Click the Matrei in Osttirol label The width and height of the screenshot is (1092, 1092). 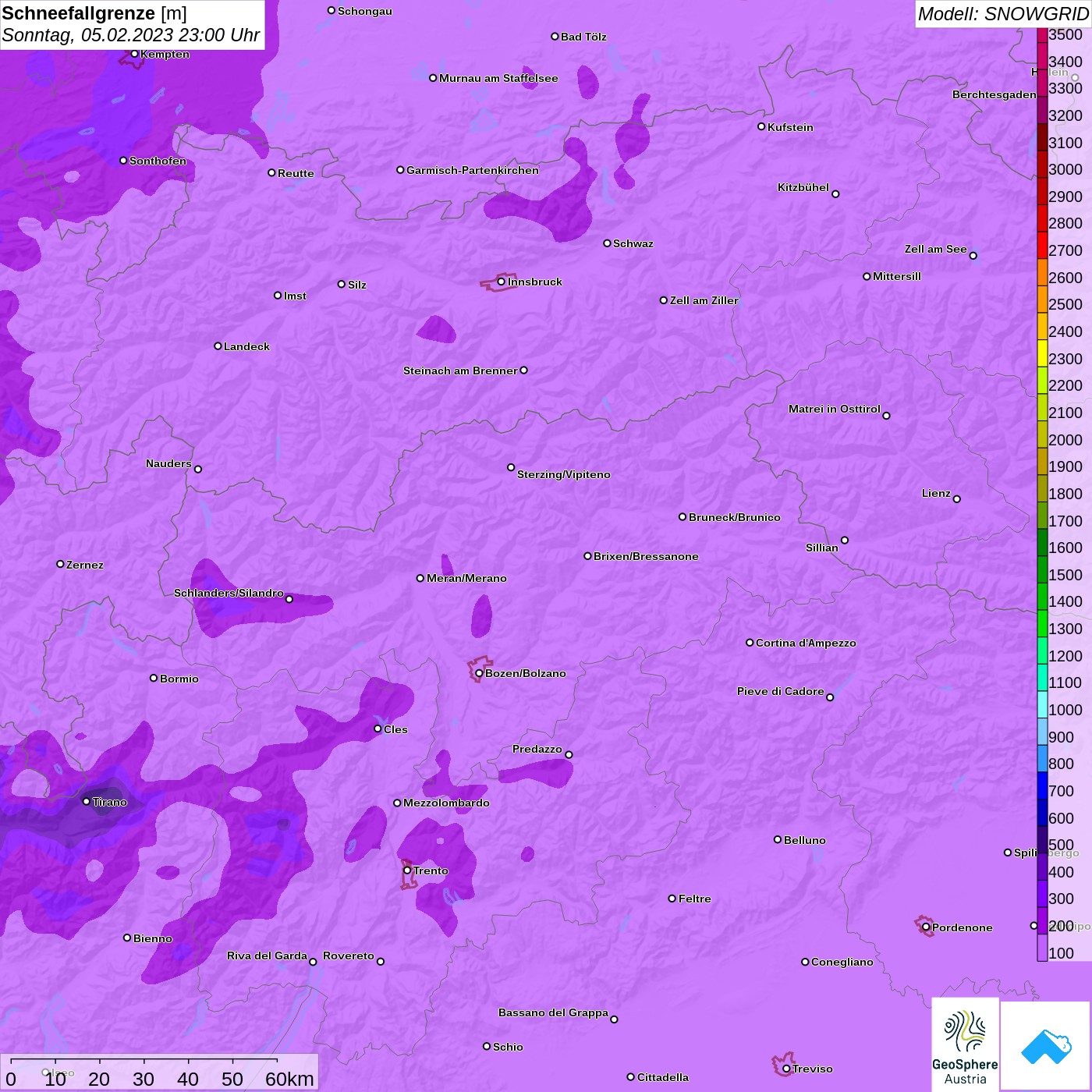[x=835, y=409]
